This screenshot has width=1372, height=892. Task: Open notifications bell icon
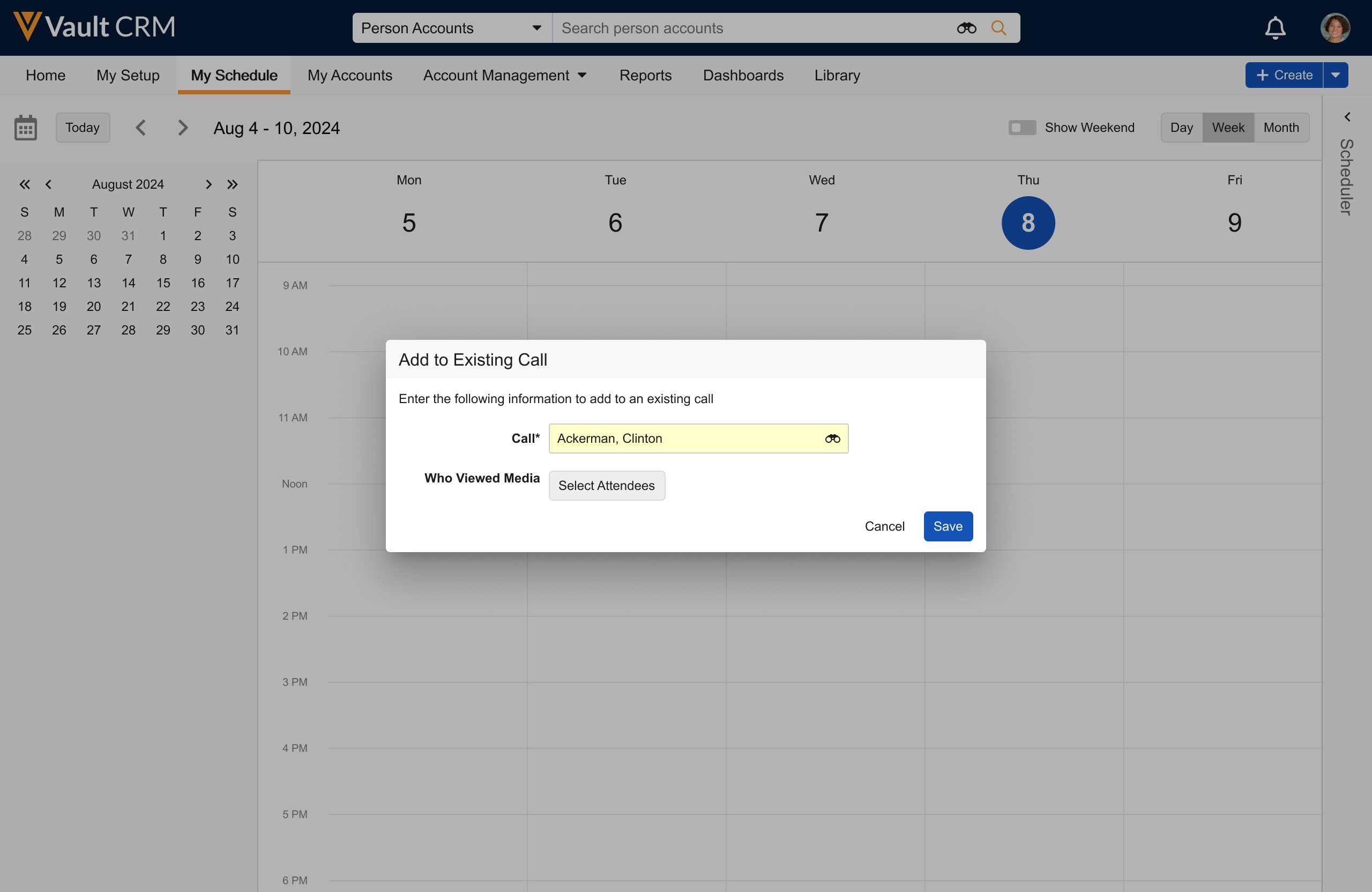[1275, 28]
